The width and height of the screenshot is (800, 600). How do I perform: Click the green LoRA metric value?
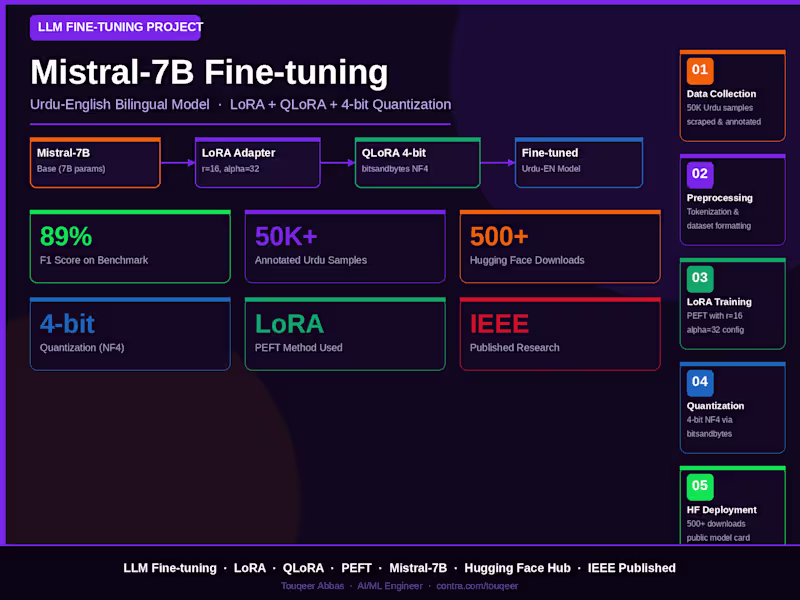tap(289, 324)
